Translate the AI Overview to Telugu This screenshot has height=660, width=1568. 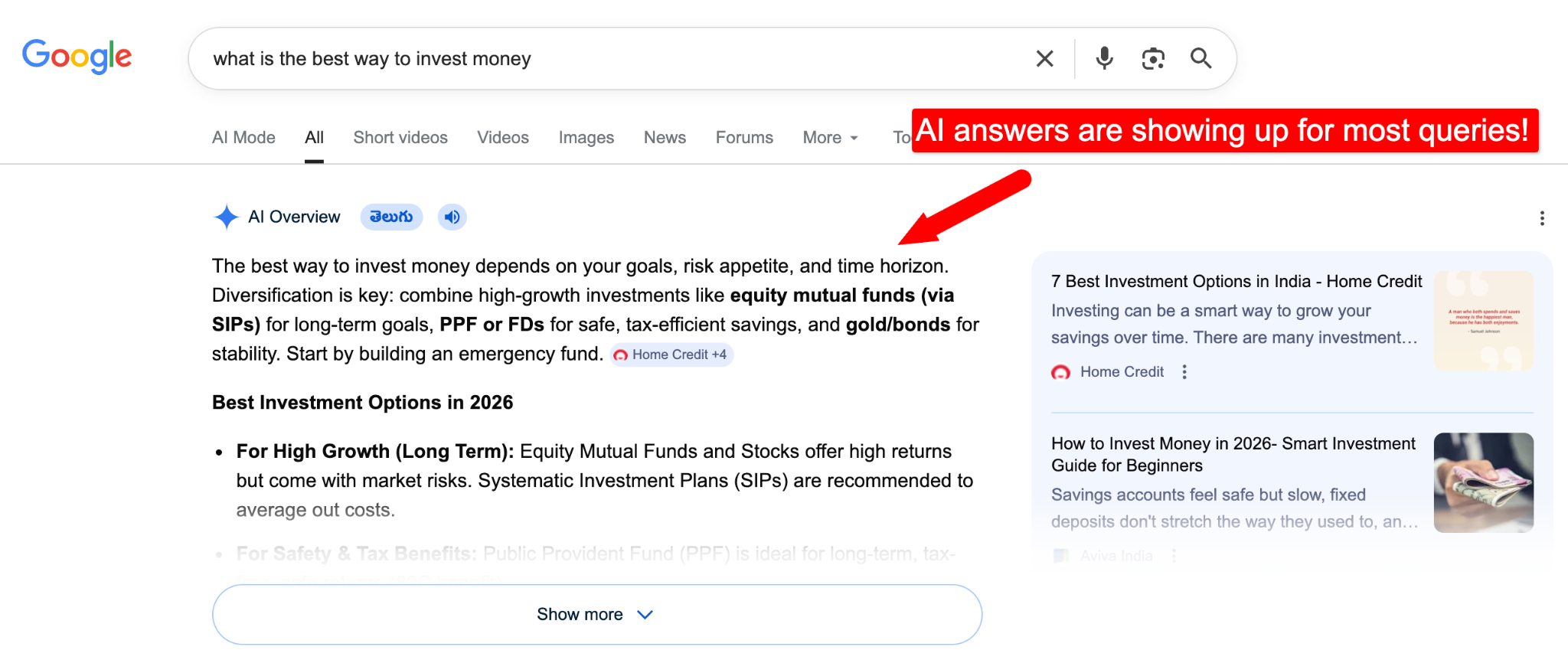click(391, 217)
